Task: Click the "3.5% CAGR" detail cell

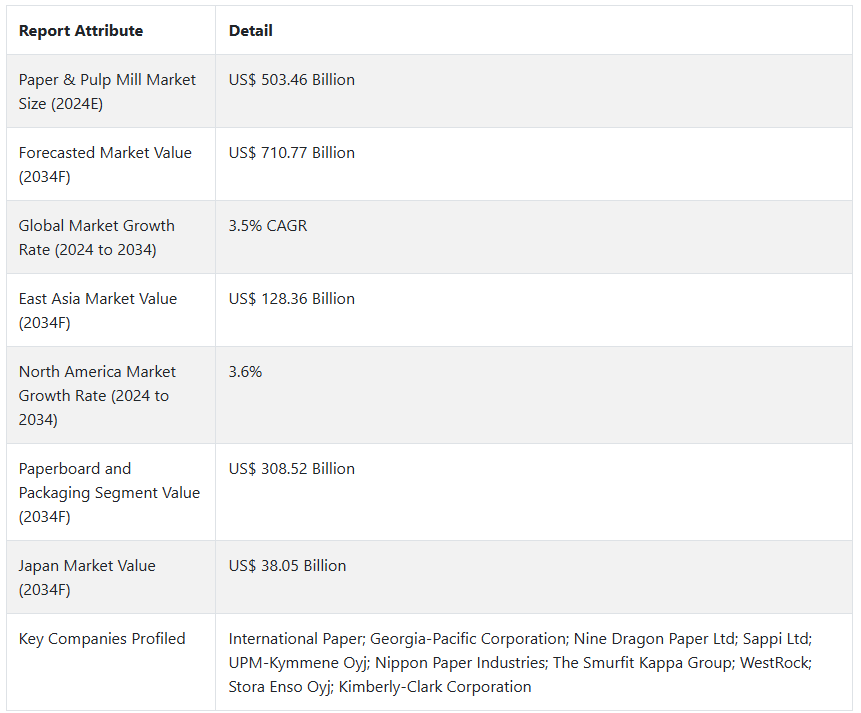Action: (x=268, y=226)
